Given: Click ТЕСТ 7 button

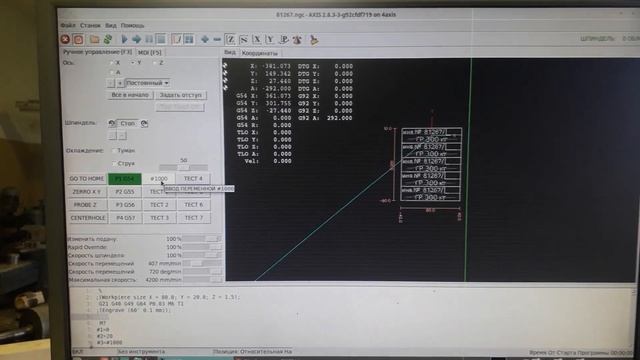Looking at the screenshot, I should point(194,218).
